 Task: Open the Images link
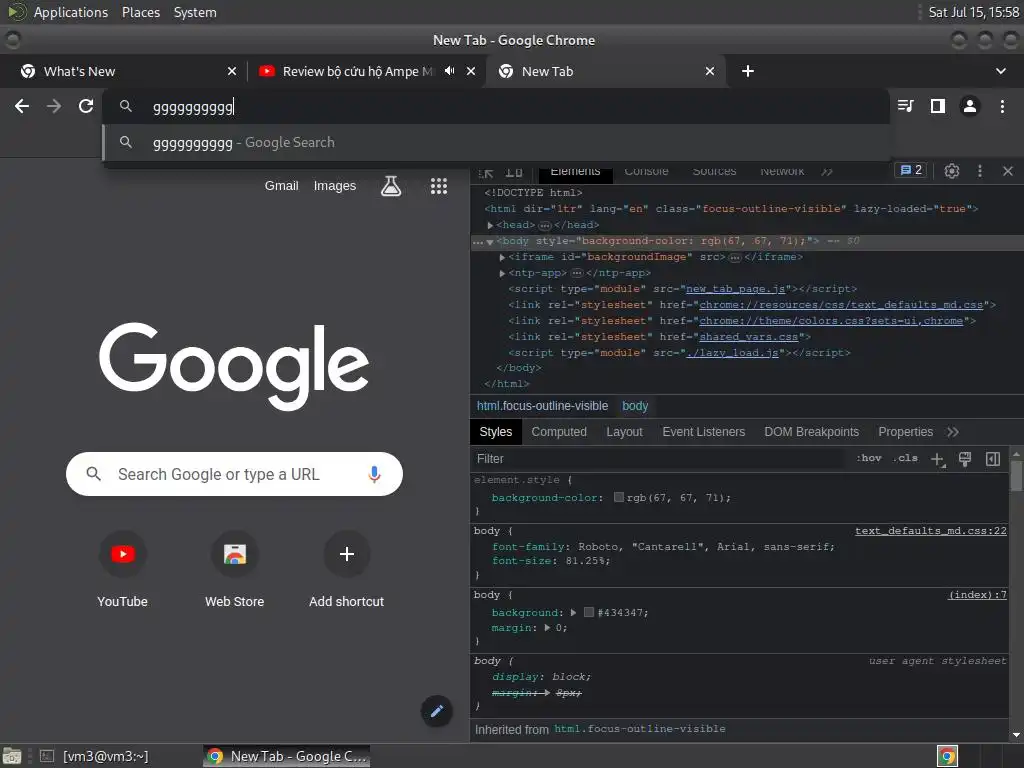tap(334, 185)
